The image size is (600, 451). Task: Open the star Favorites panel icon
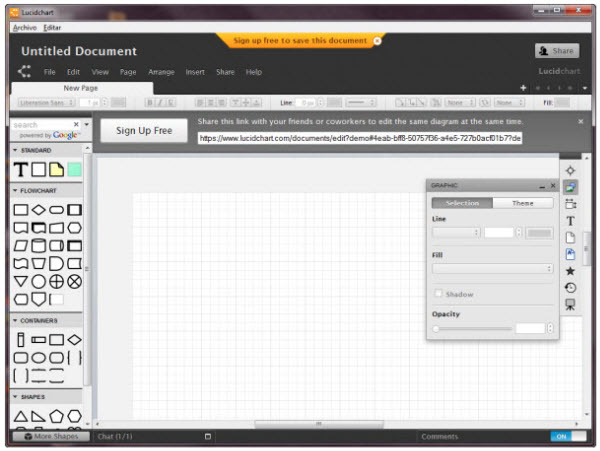(570, 271)
